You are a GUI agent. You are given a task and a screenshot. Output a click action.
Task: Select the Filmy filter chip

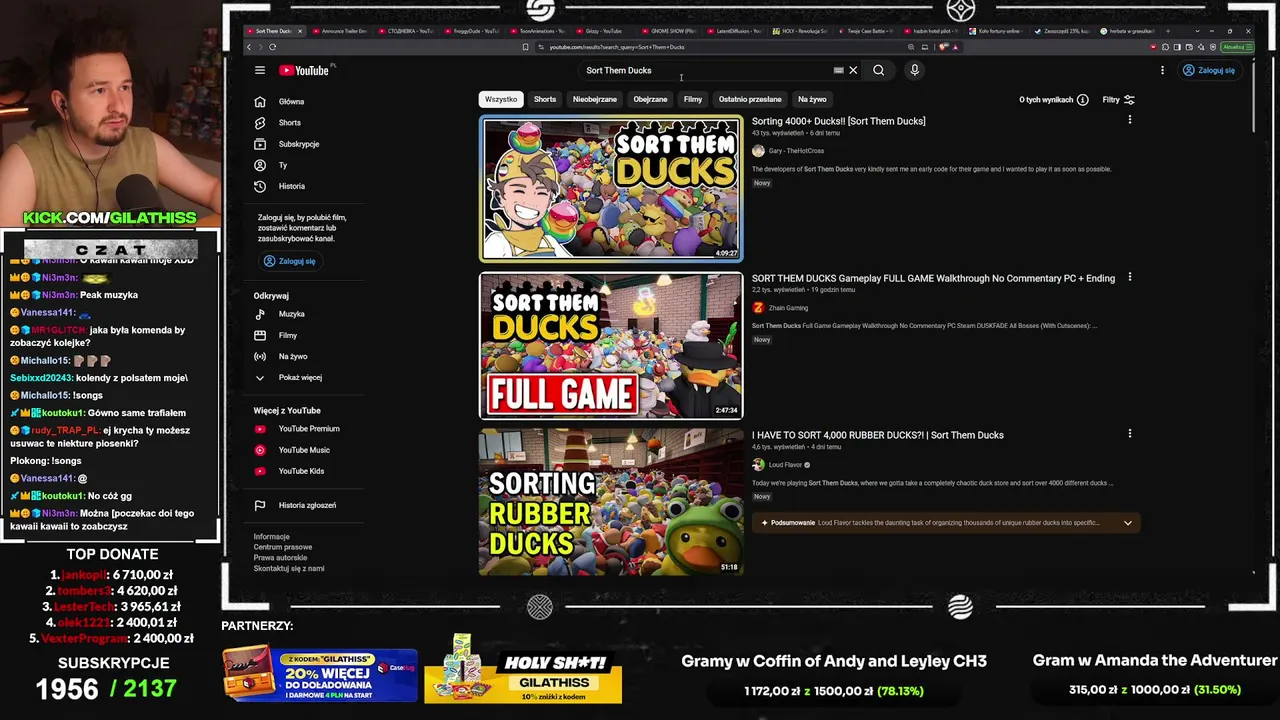[693, 99]
